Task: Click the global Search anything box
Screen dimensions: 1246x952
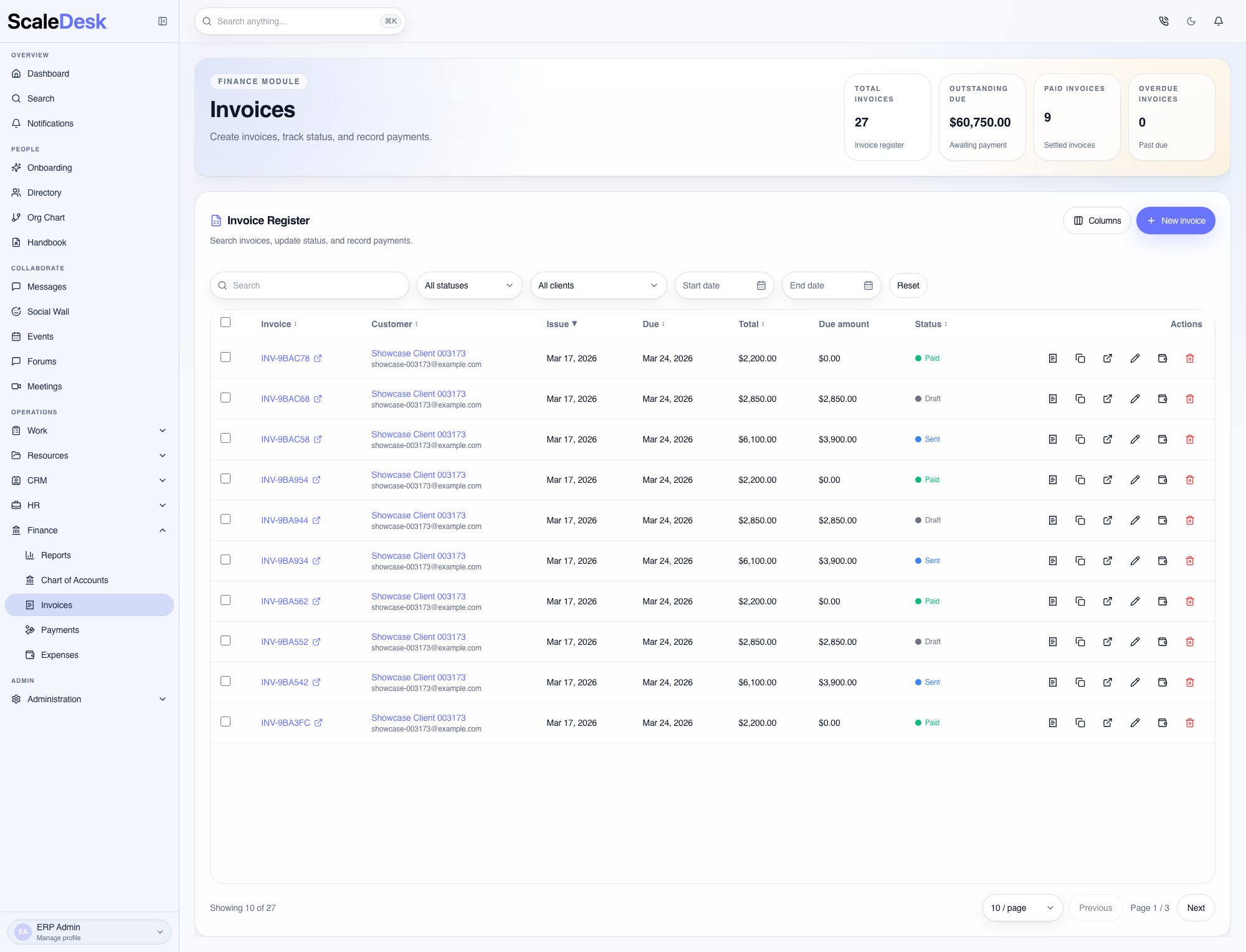Action: click(x=300, y=21)
